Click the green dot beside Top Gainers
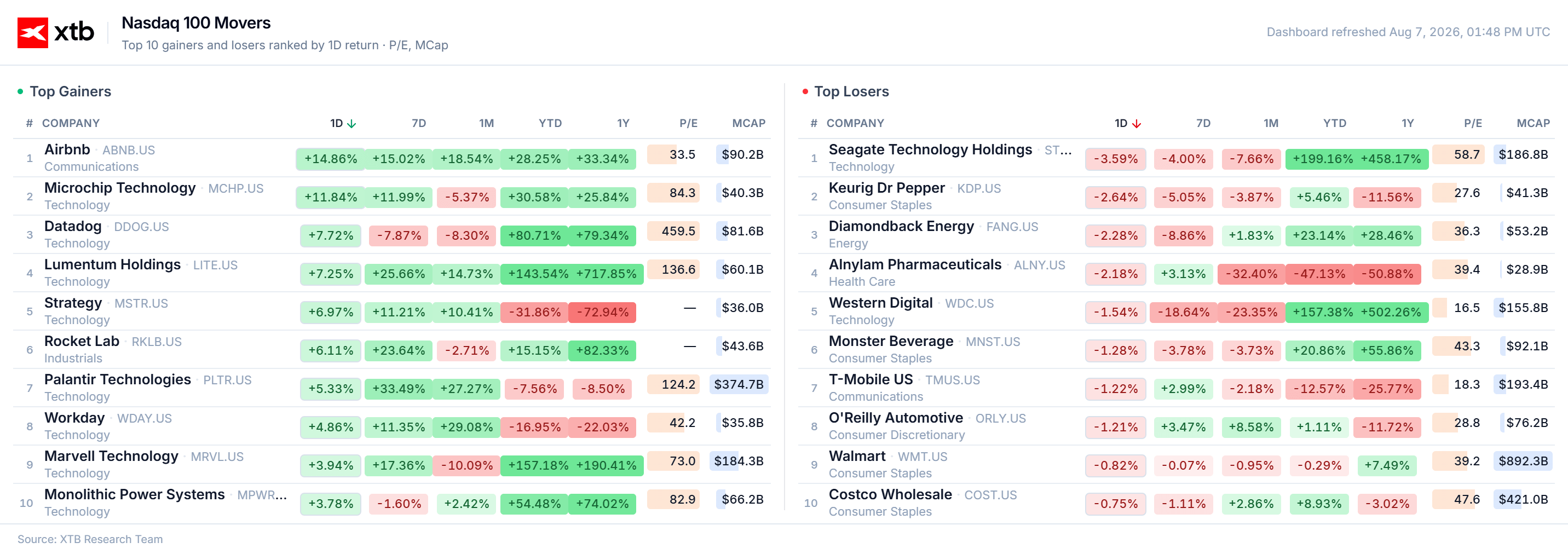This screenshot has height=554, width=1568. point(20,91)
